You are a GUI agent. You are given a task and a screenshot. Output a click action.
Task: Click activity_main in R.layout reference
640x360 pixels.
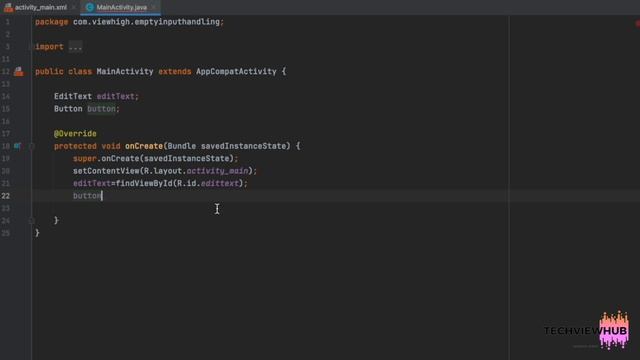click(217, 171)
